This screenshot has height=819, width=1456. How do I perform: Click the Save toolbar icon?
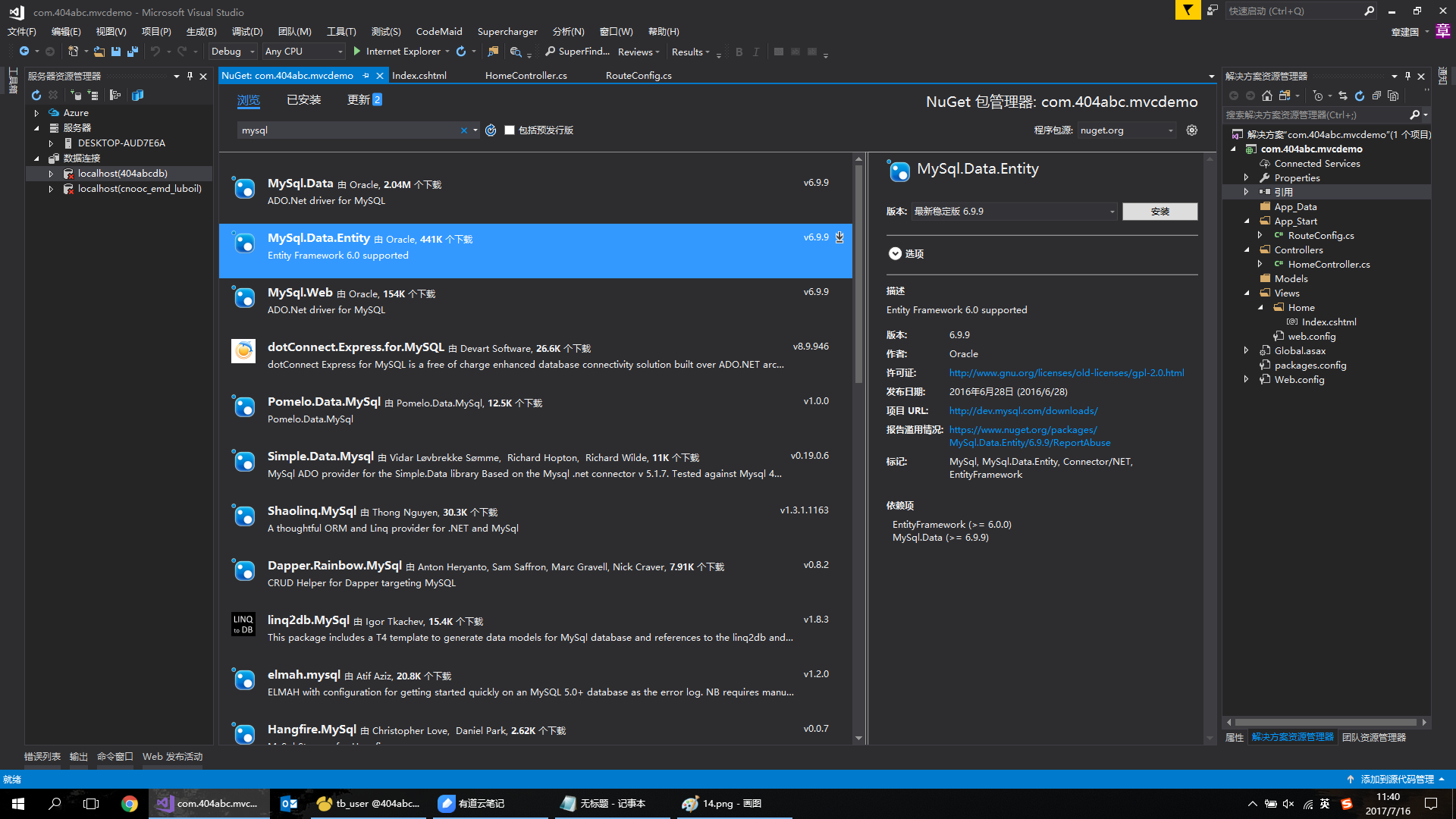(116, 52)
